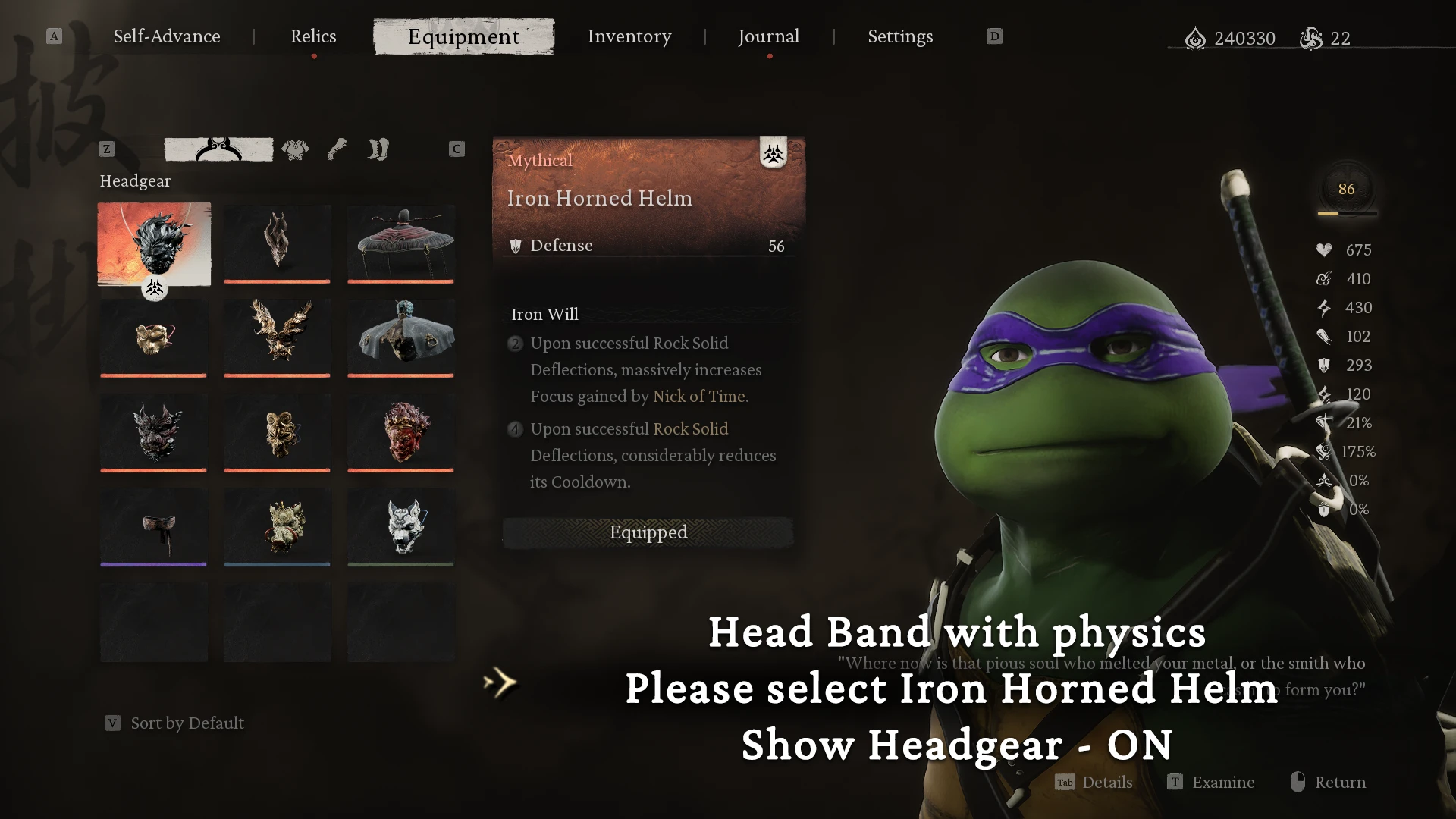The width and height of the screenshot is (1456, 819).
Task: Open the Self-Advance tab
Action: tap(167, 36)
